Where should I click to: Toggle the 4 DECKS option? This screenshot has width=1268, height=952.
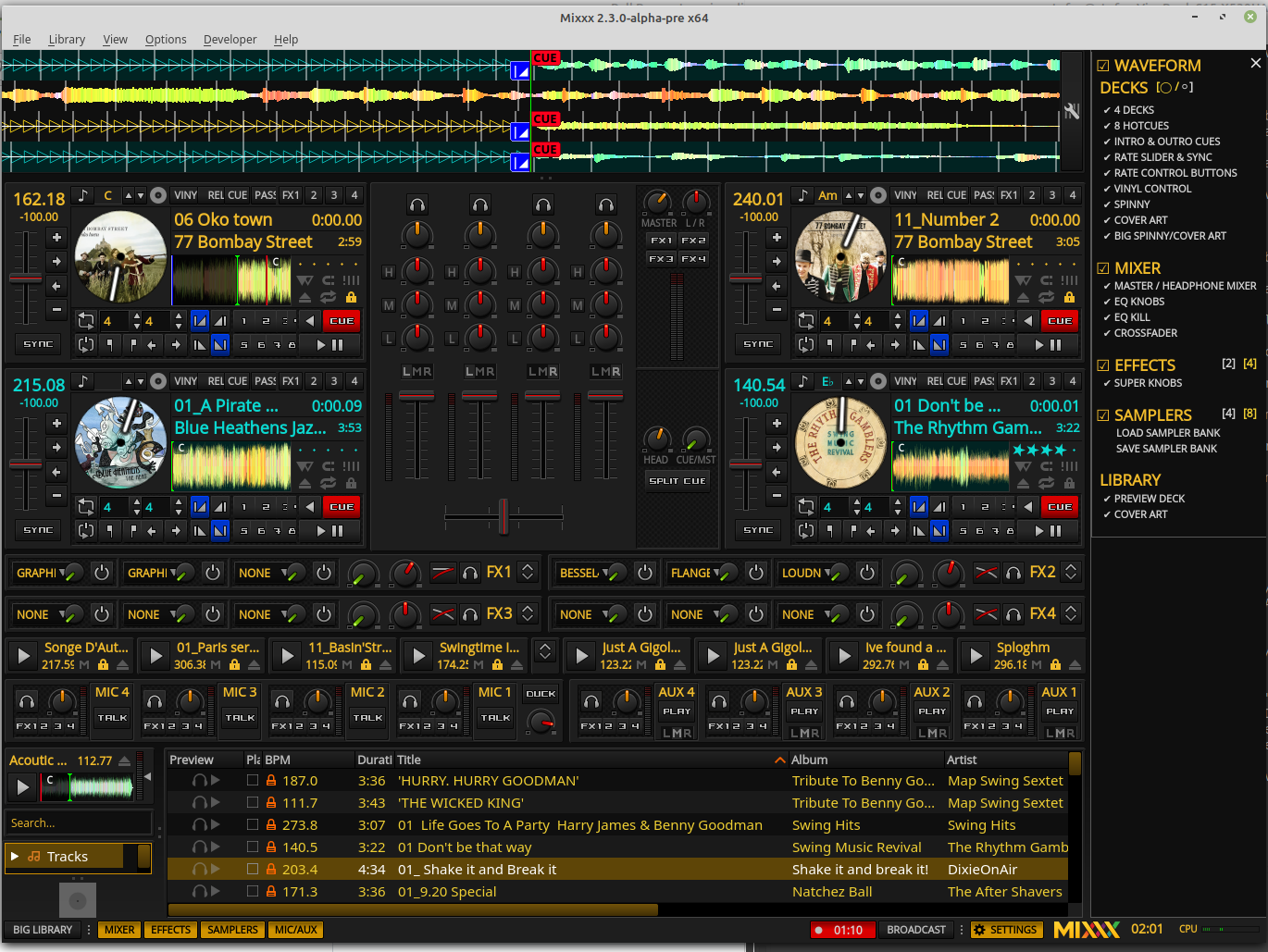1128,110
